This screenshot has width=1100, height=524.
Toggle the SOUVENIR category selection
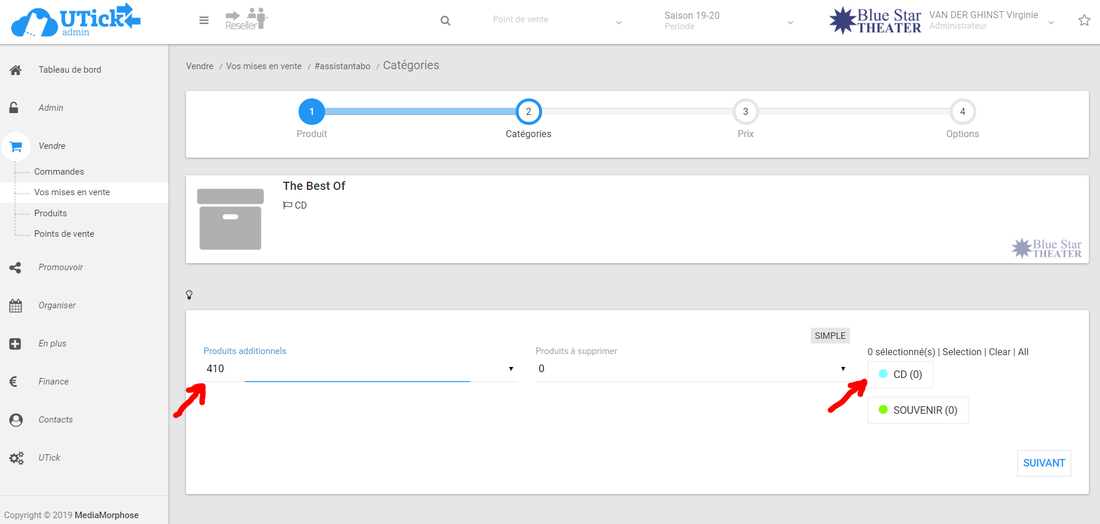(917, 410)
